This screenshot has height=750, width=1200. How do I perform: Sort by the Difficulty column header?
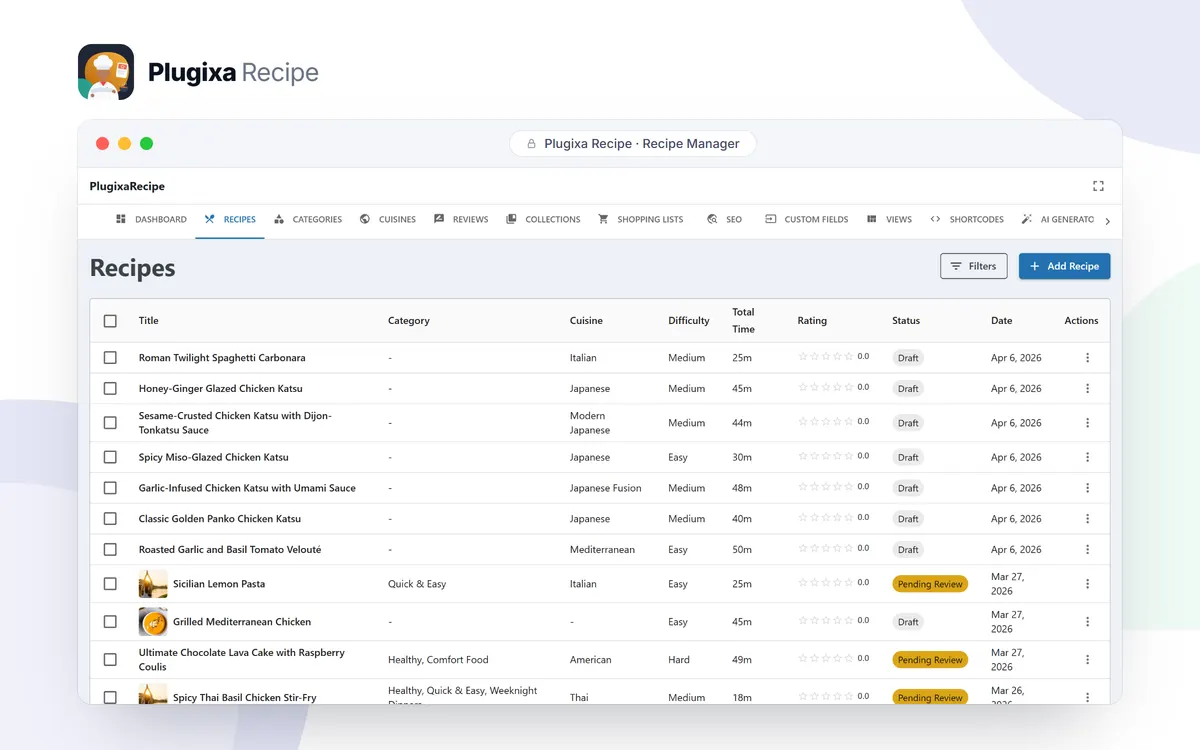[x=689, y=321]
